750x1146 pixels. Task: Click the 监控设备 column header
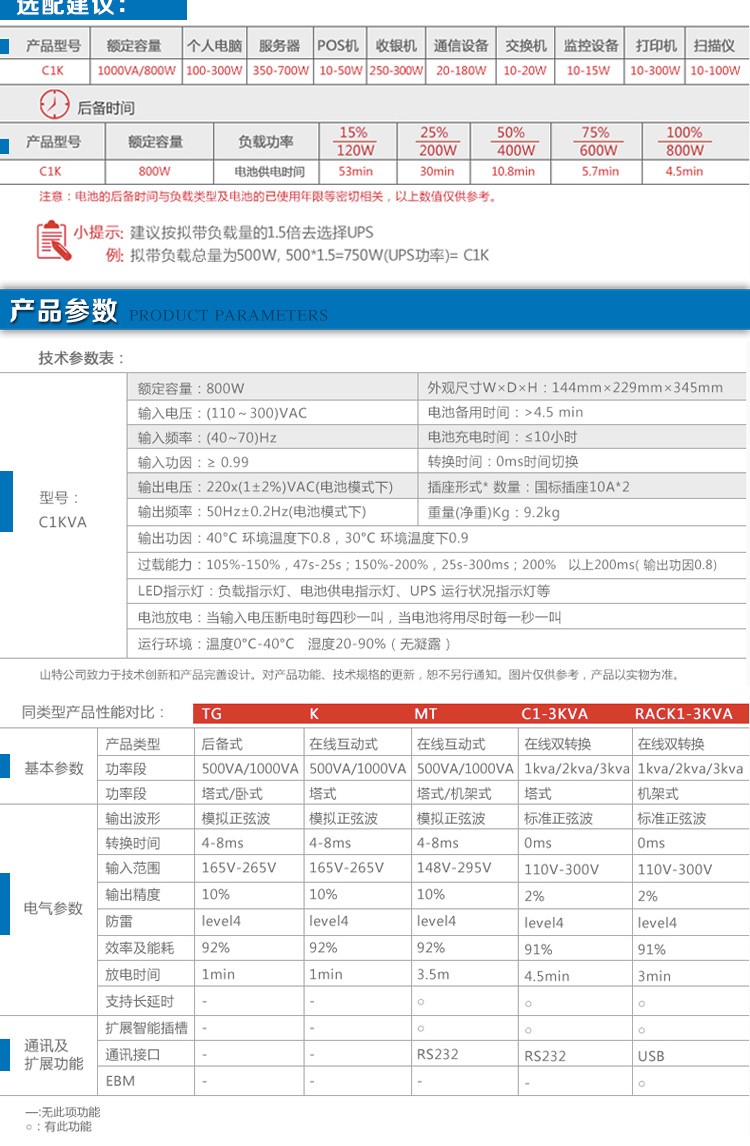591,45
